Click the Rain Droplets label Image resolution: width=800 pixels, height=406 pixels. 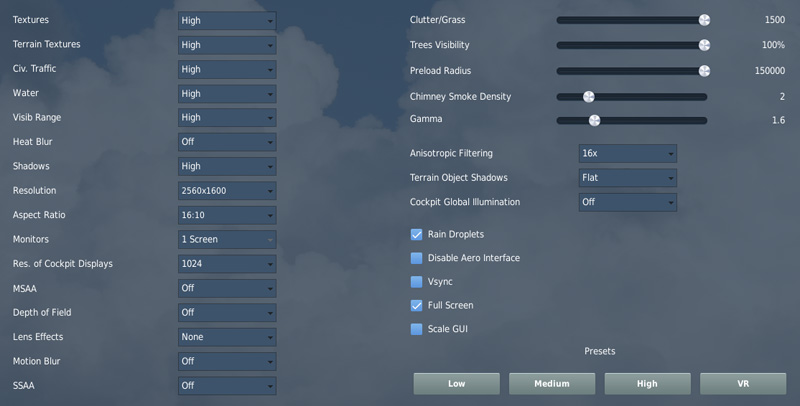[456, 235]
